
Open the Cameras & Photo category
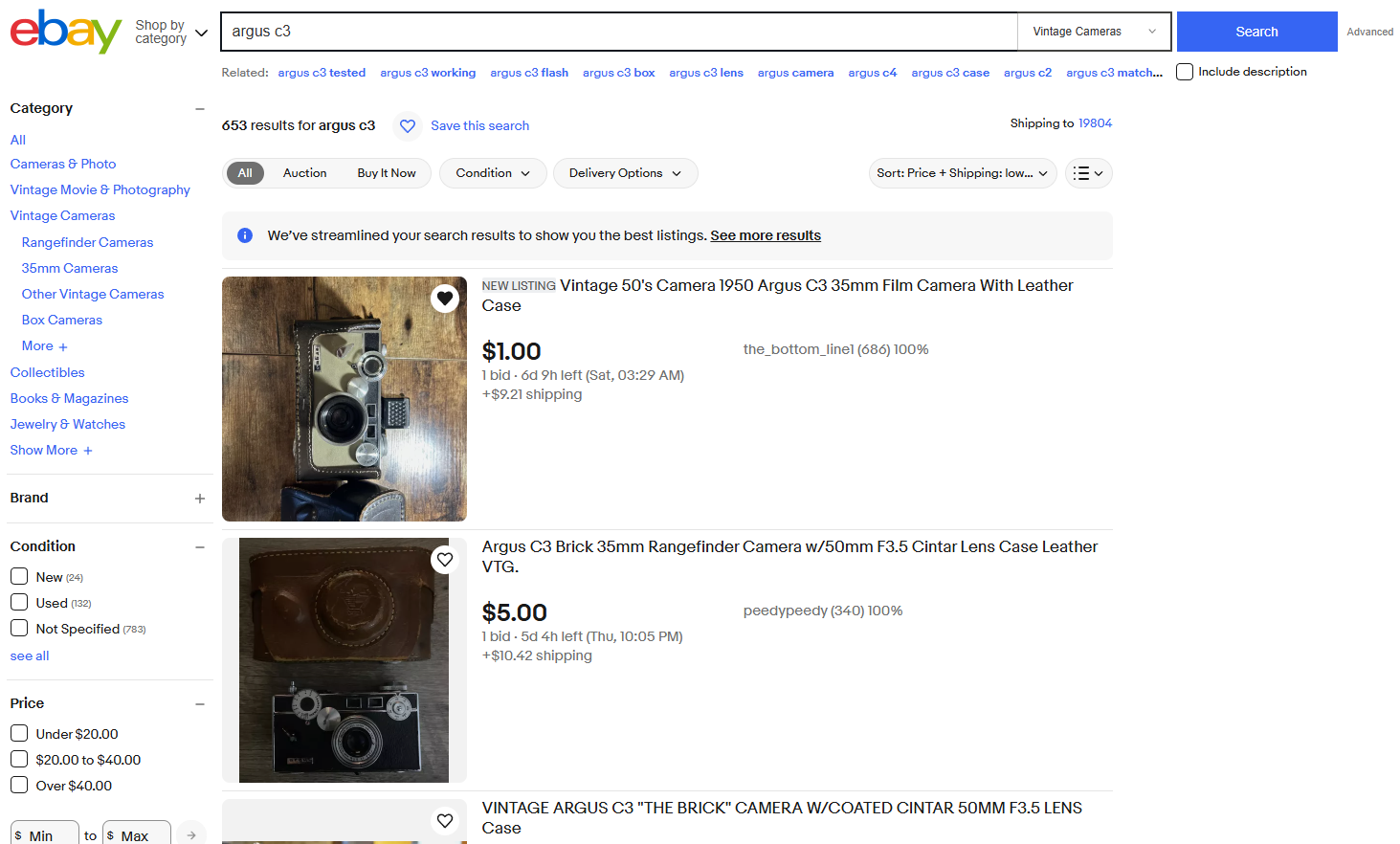(63, 164)
